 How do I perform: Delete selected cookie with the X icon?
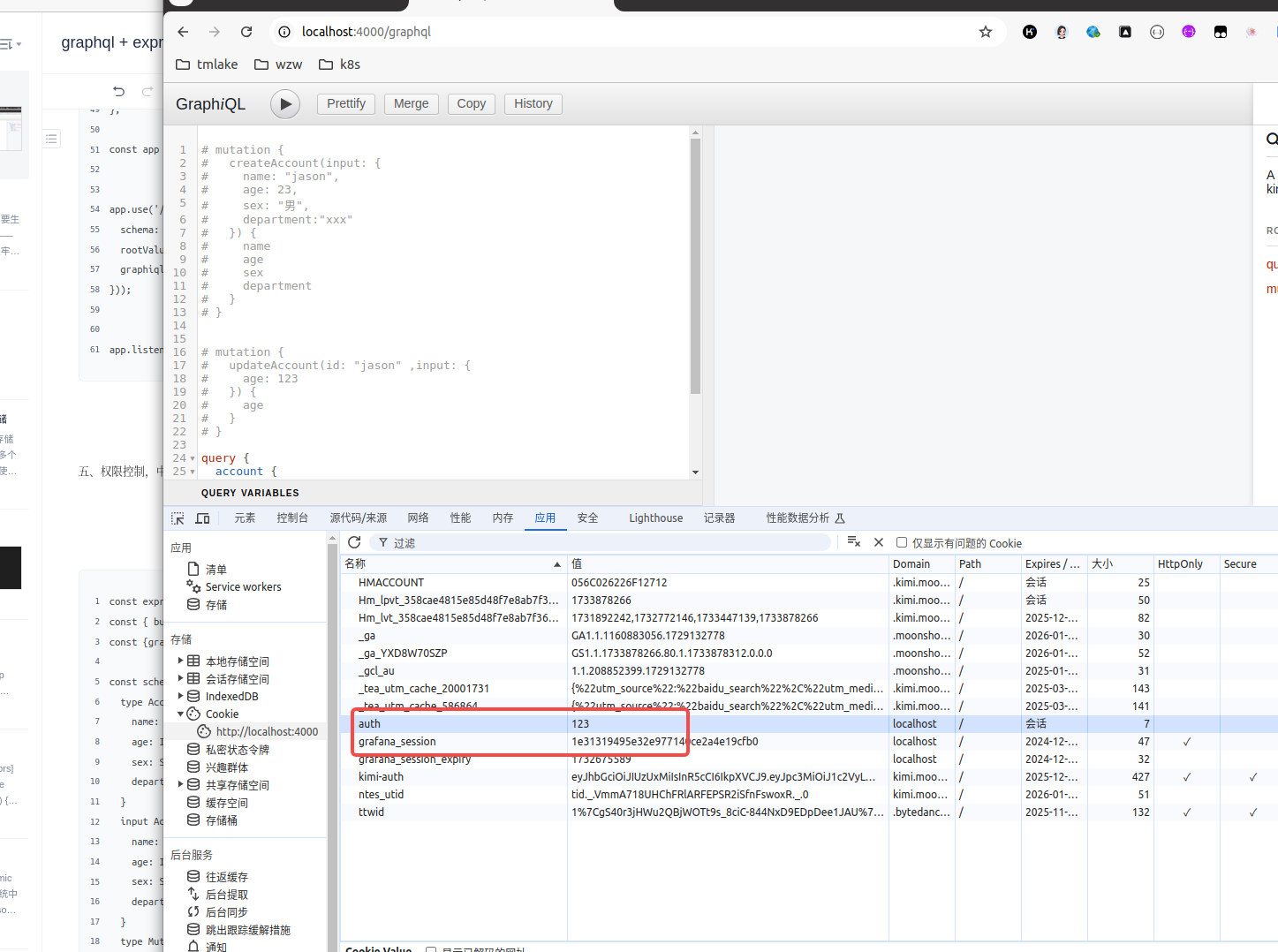coord(879,542)
